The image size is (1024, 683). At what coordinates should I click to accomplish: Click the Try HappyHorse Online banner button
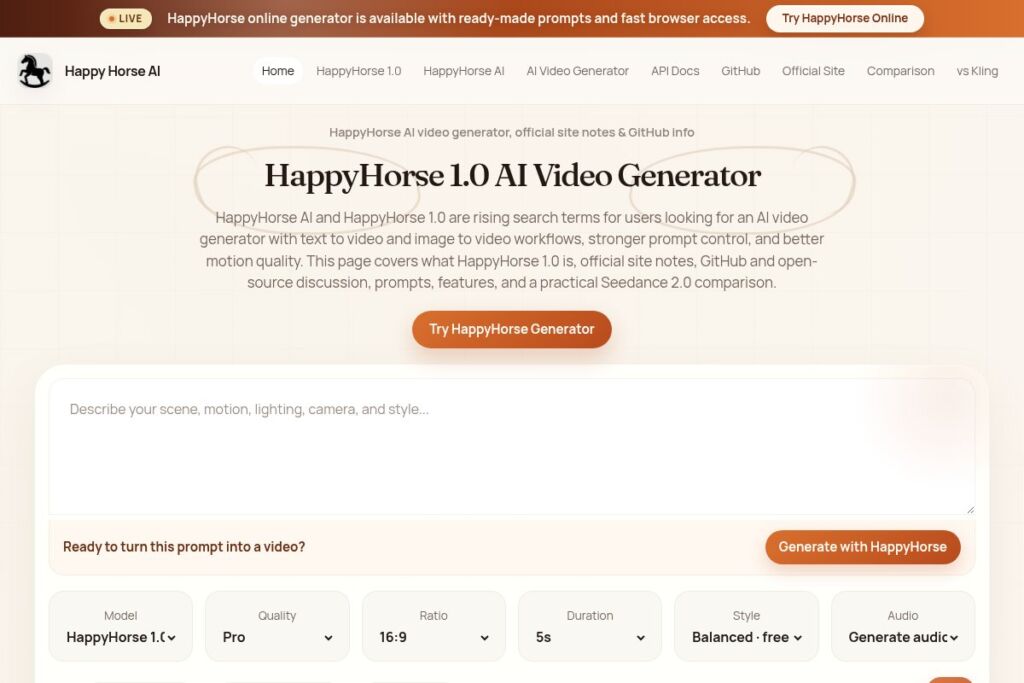tap(844, 18)
